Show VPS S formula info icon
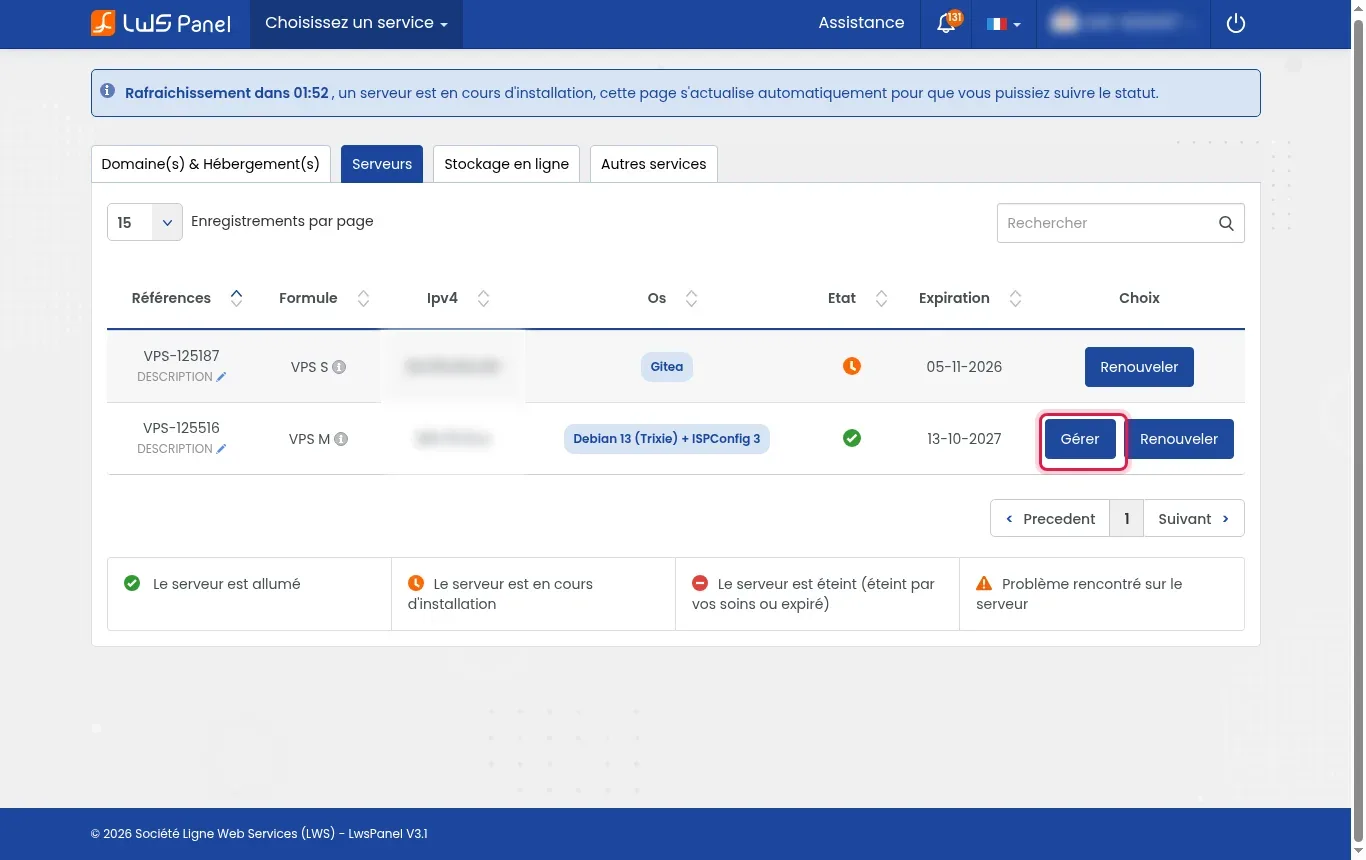Image resolution: width=1366 pixels, height=860 pixels. pyautogui.click(x=339, y=367)
